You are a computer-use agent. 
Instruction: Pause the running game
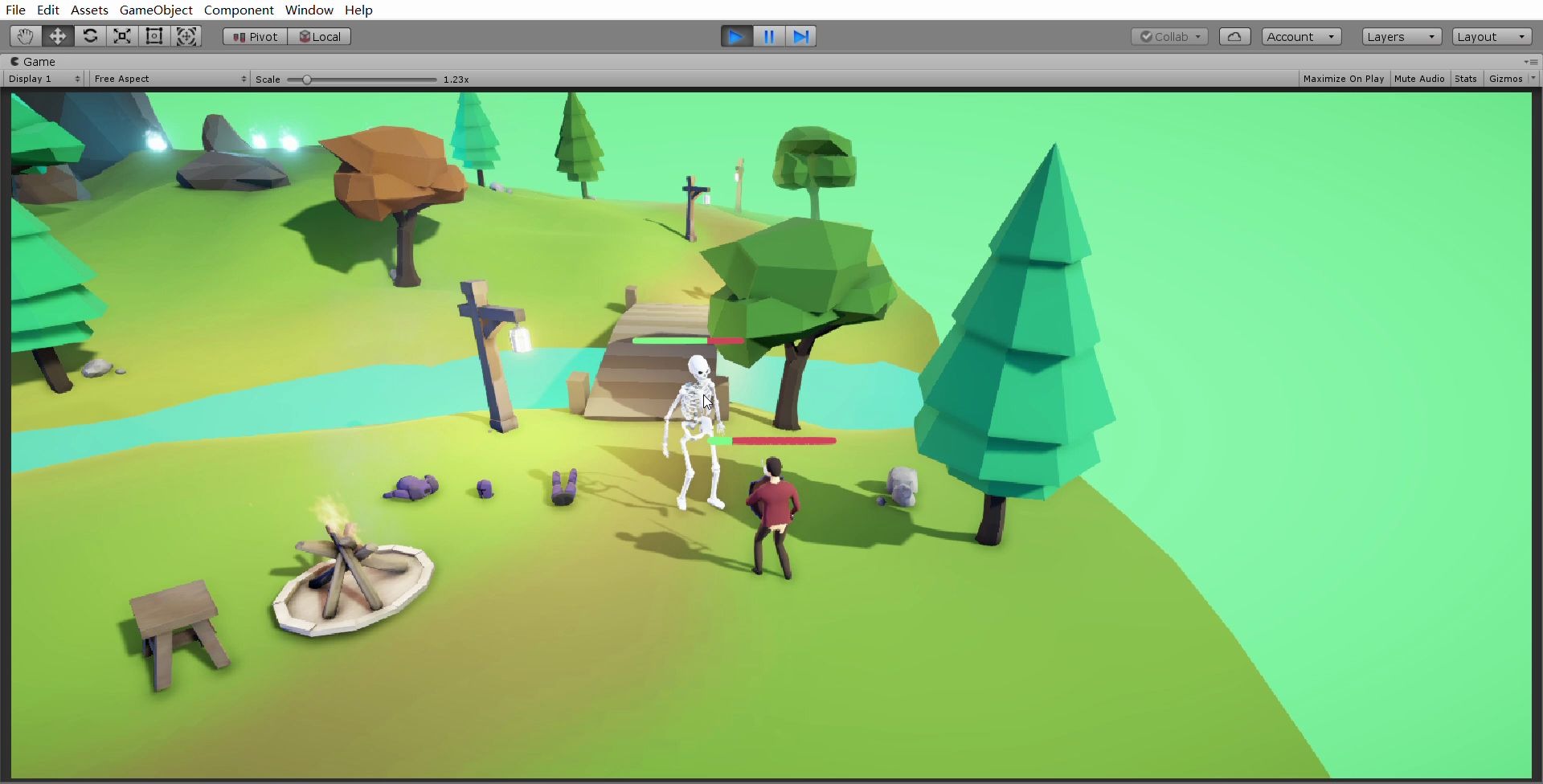pos(768,36)
